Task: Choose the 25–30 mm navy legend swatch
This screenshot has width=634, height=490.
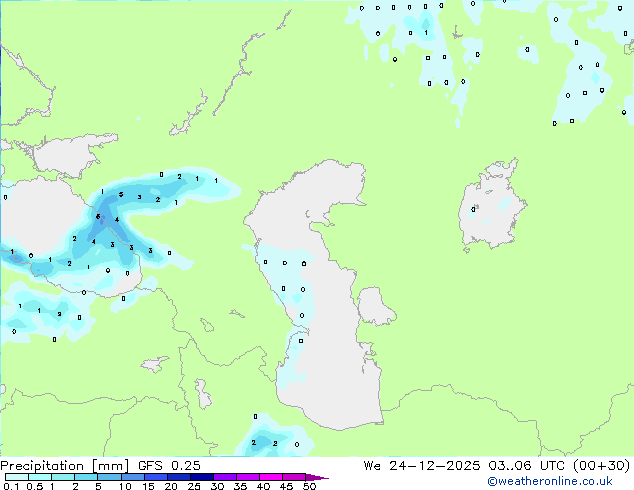Action: [x=201, y=477]
